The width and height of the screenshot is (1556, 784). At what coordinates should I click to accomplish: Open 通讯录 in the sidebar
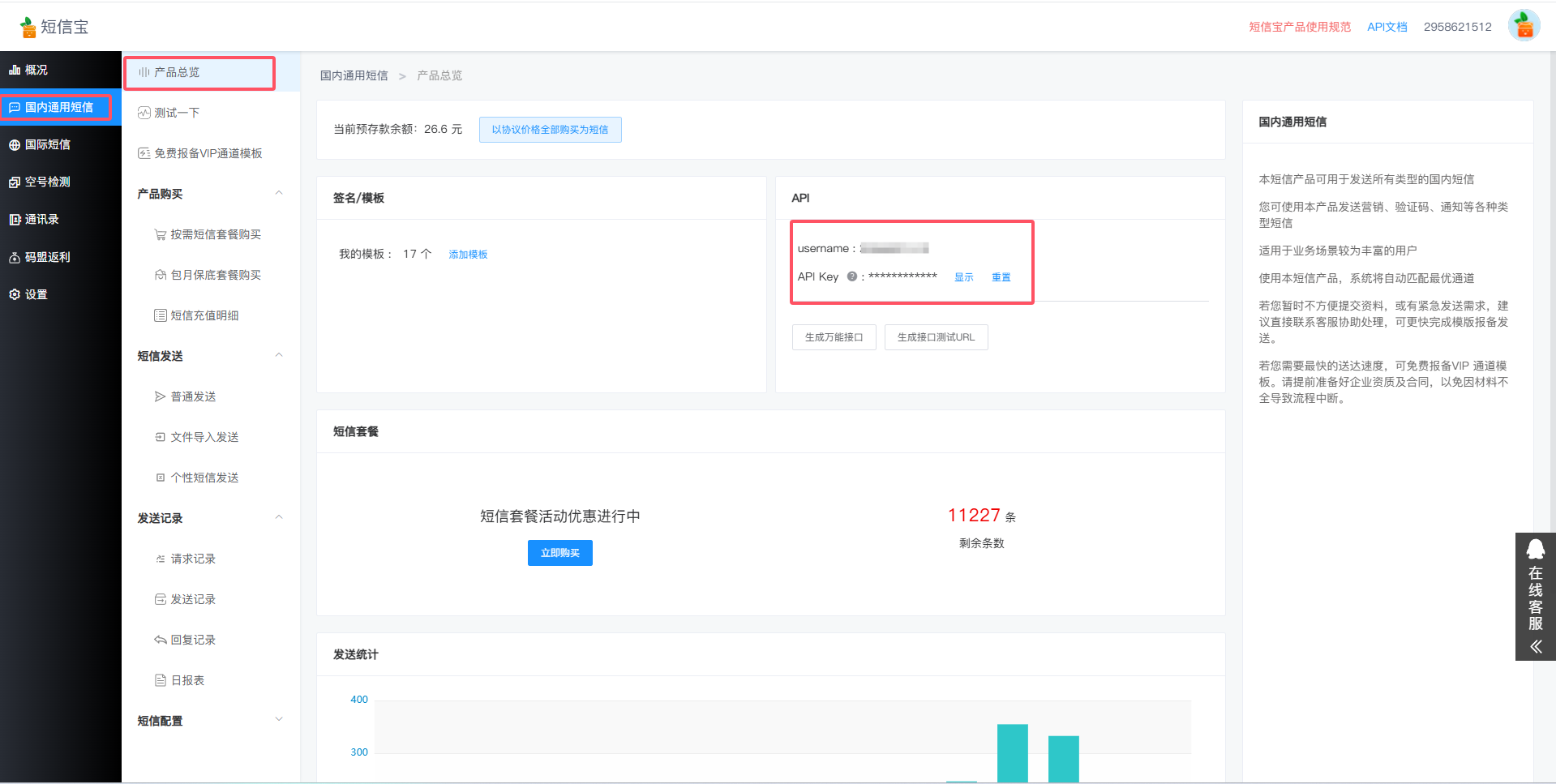(61, 219)
